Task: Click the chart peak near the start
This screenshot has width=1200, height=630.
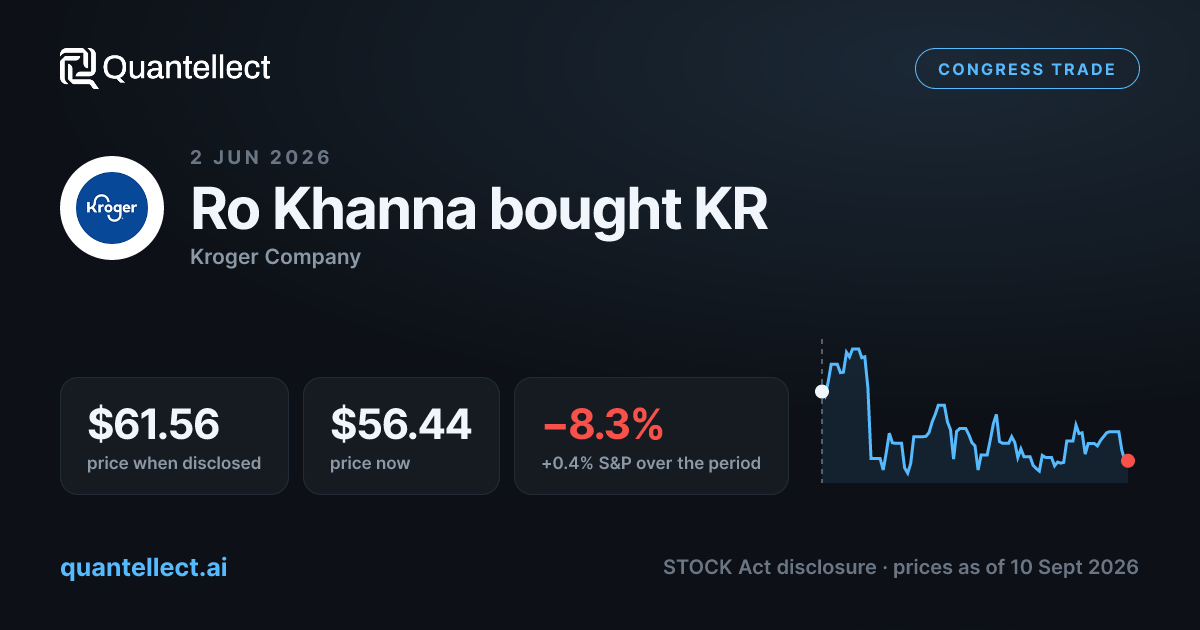Action: tap(855, 351)
